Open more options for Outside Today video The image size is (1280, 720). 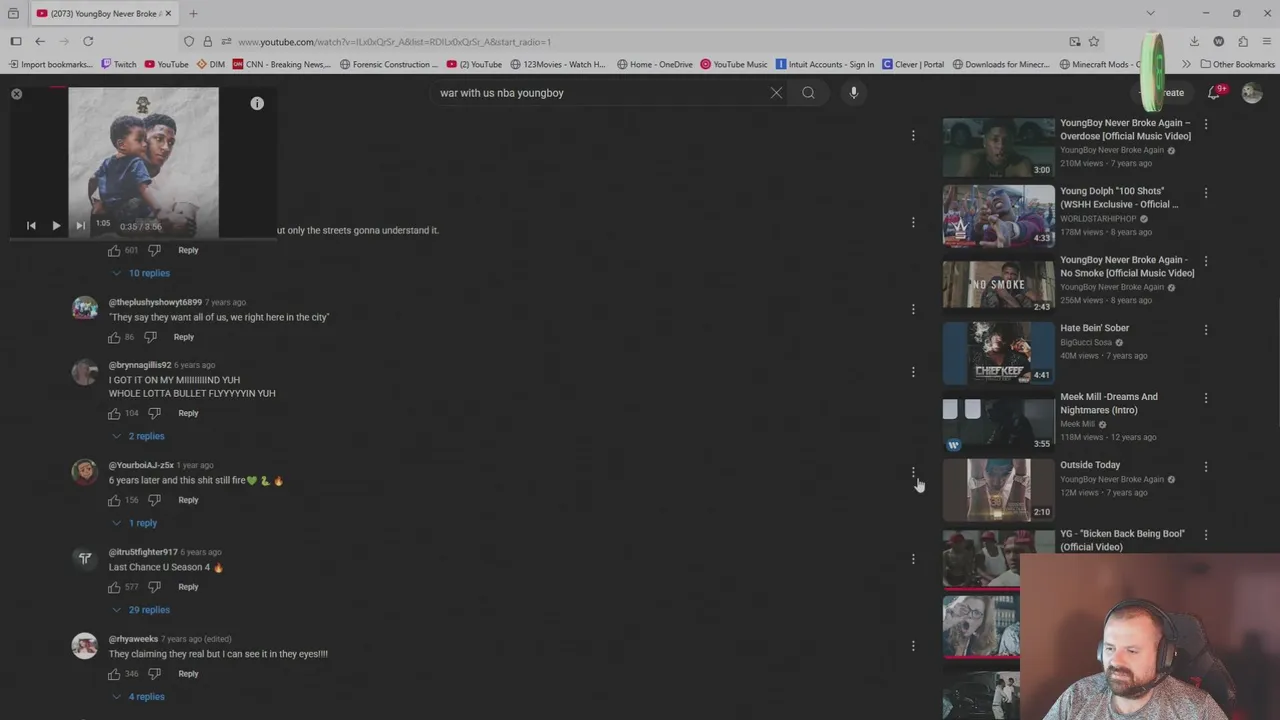click(x=1206, y=466)
